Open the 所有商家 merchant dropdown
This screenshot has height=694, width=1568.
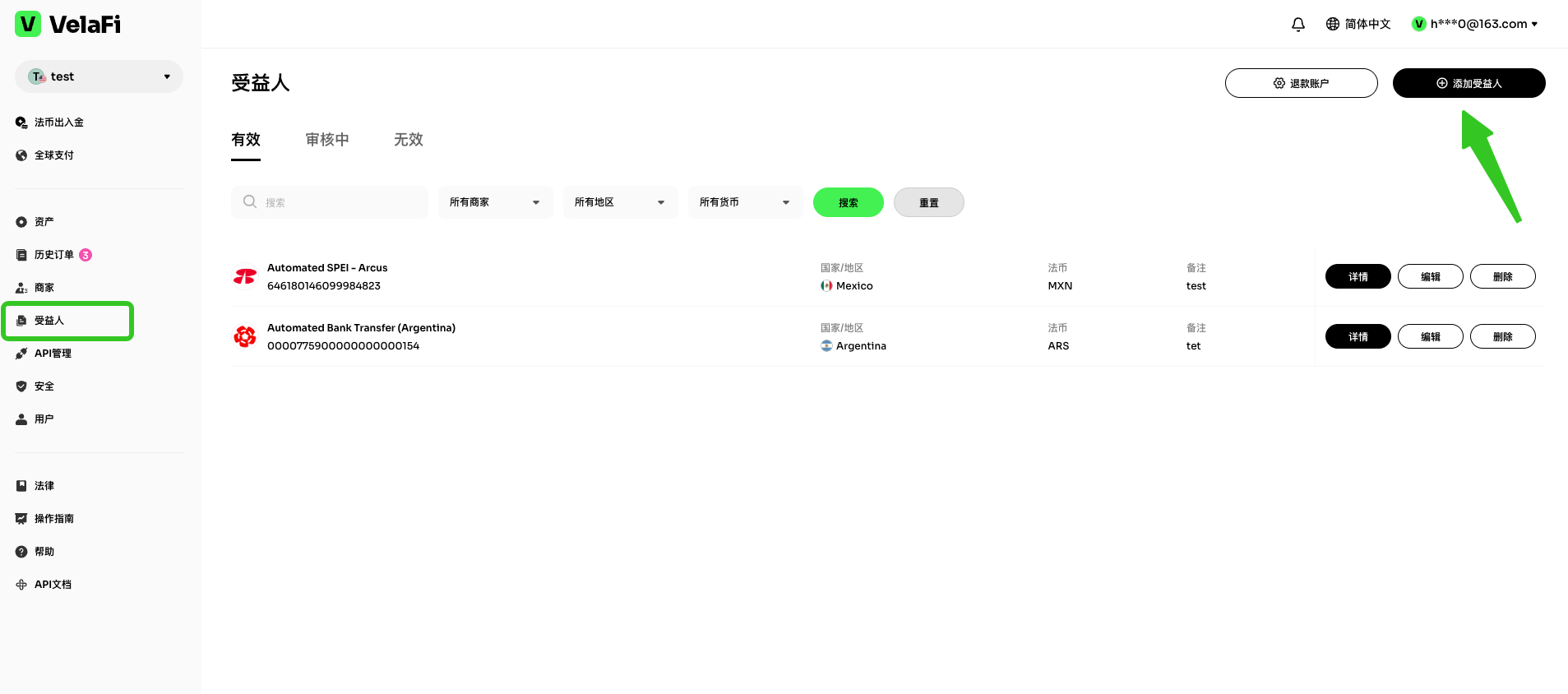(x=495, y=202)
